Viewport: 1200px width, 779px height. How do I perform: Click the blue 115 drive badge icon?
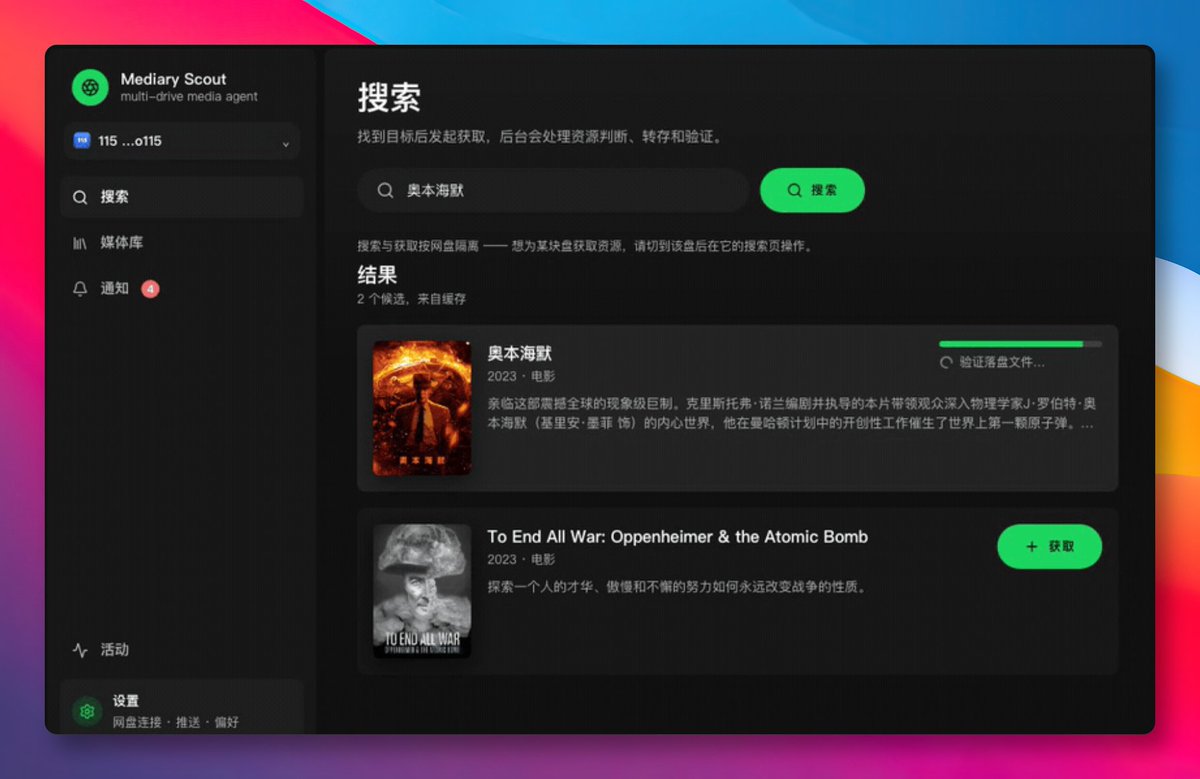coord(82,141)
